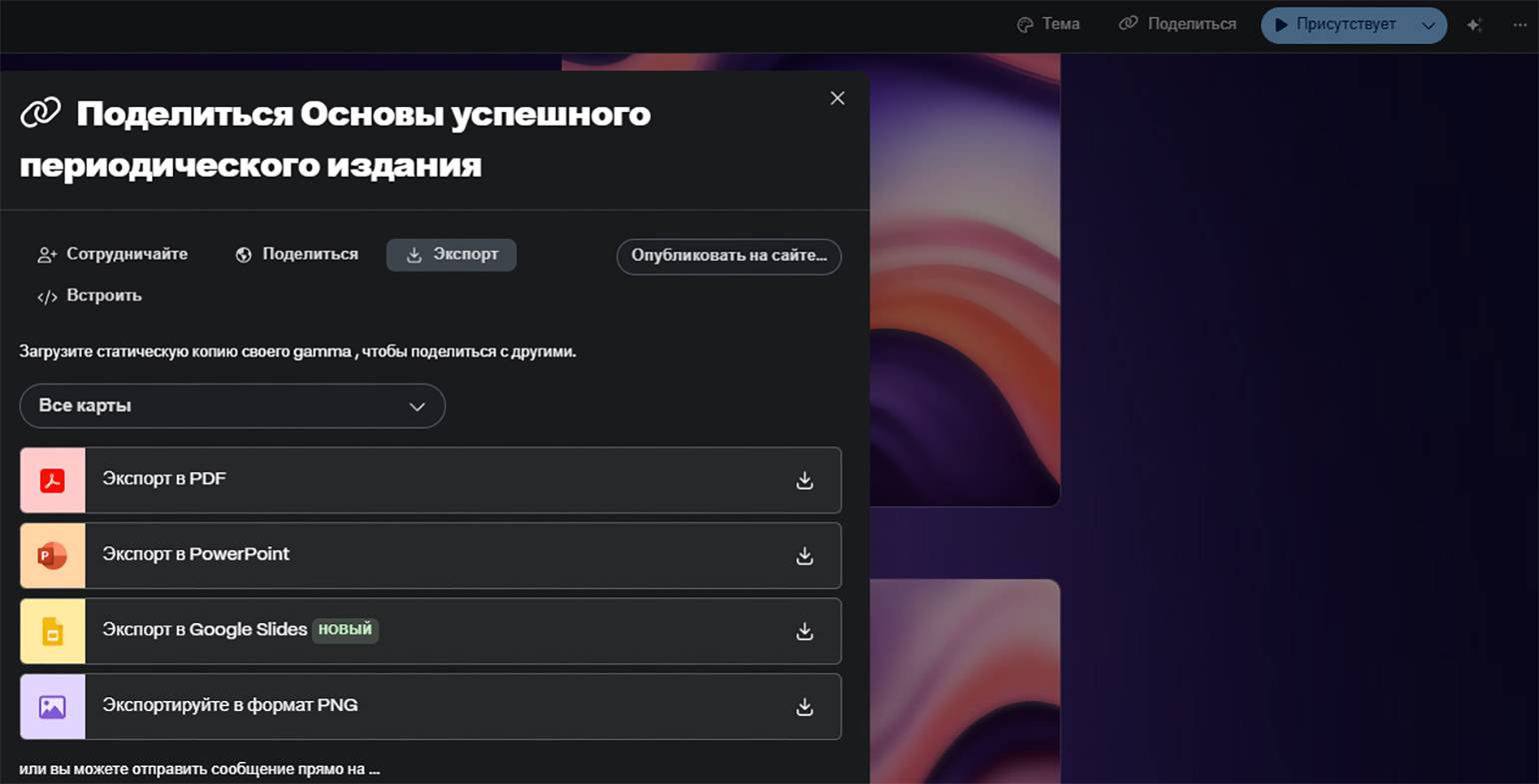Switch to the Сотрудничайте tab
This screenshot has height=784, width=1539.
[x=112, y=255]
